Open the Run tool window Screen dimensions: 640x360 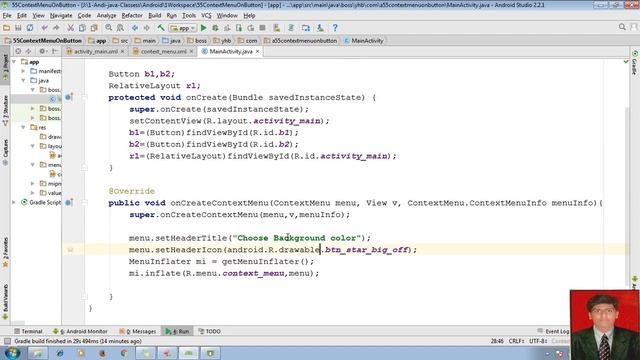tap(178, 331)
